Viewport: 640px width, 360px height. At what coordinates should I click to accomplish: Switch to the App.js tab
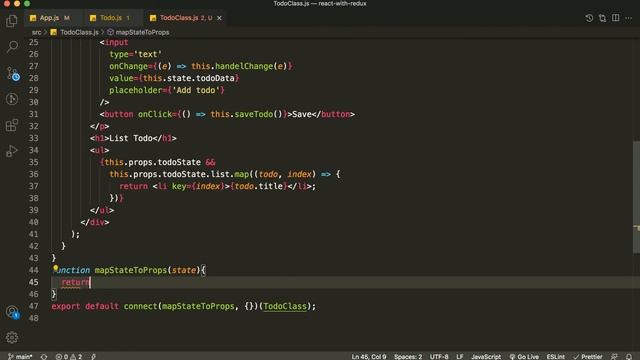[50, 18]
